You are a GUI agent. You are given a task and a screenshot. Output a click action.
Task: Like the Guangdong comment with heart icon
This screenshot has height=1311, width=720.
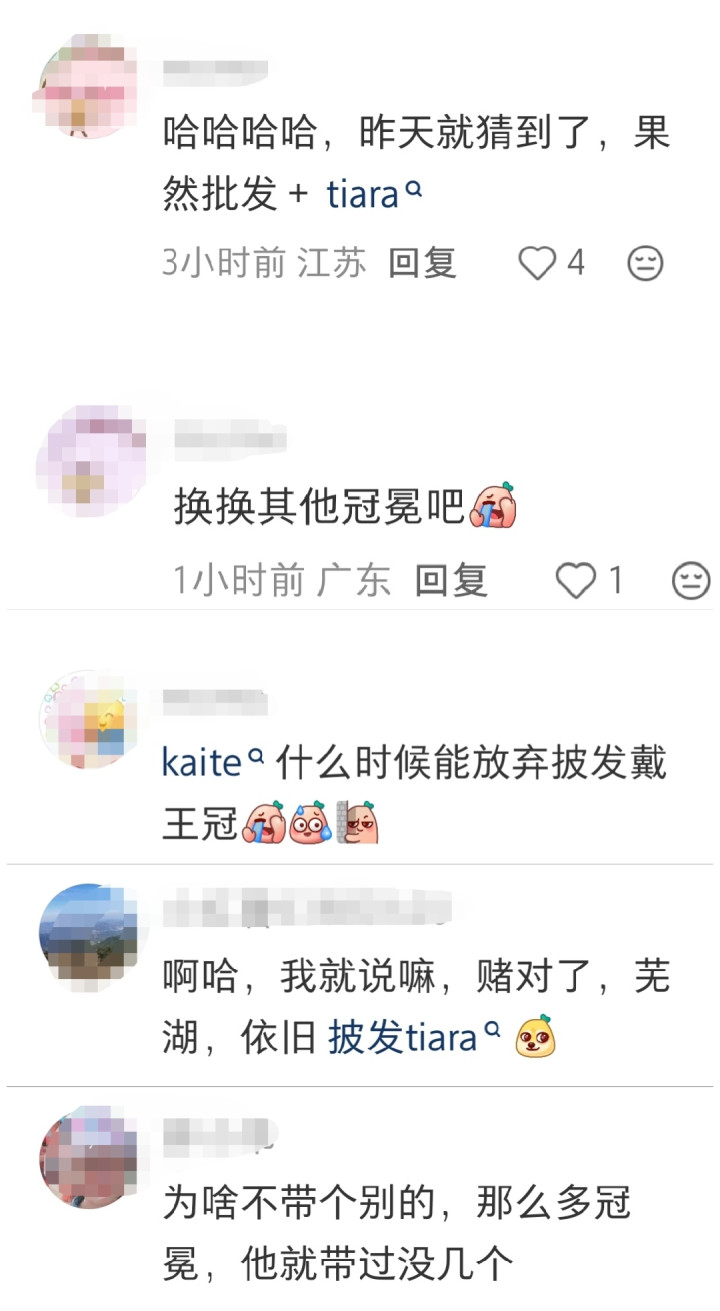click(x=575, y=581)
